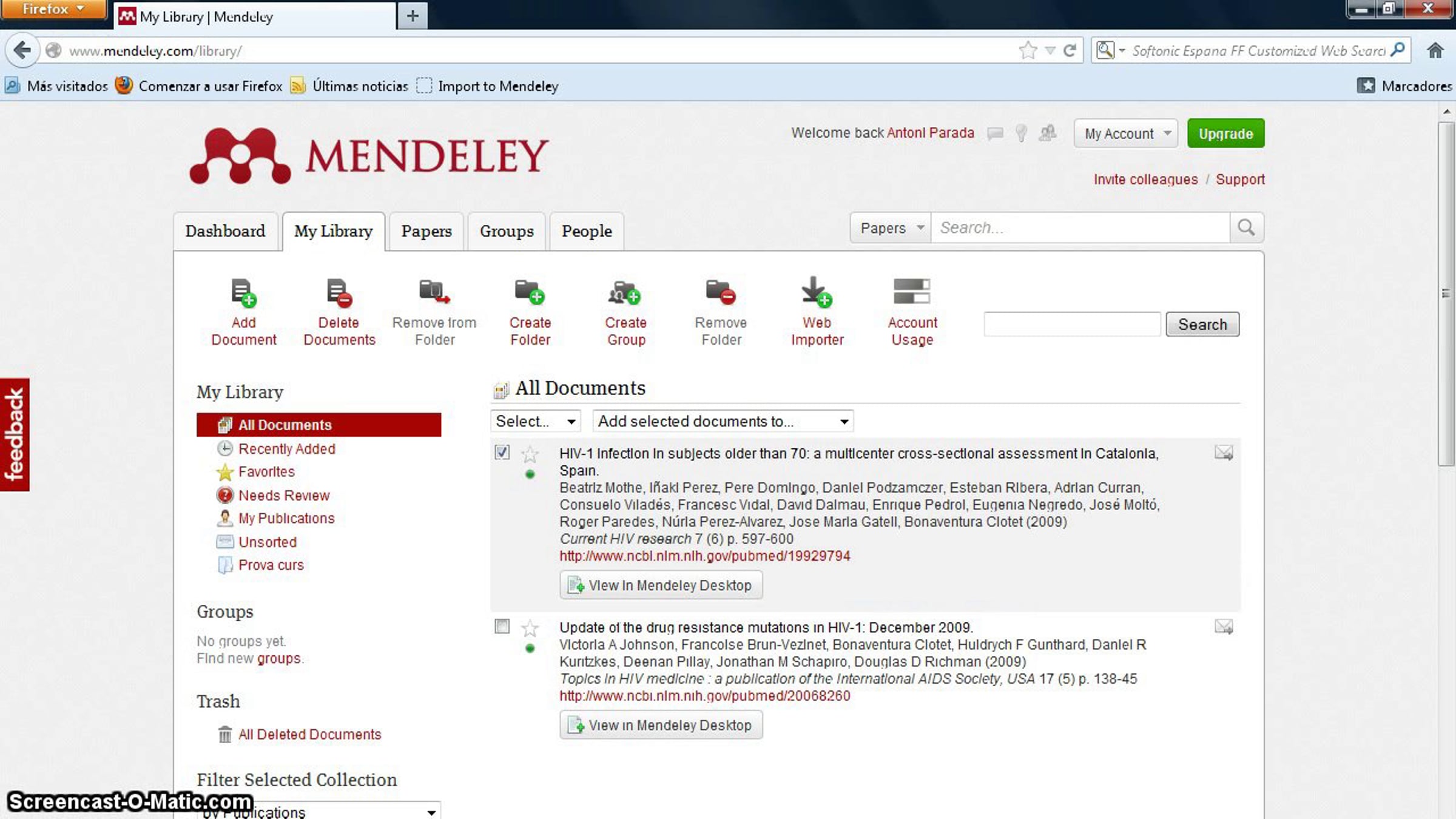Click the green read-status dot of HIV-1 infection paper
Screen dimensions: 1456x819
point(530,474)
